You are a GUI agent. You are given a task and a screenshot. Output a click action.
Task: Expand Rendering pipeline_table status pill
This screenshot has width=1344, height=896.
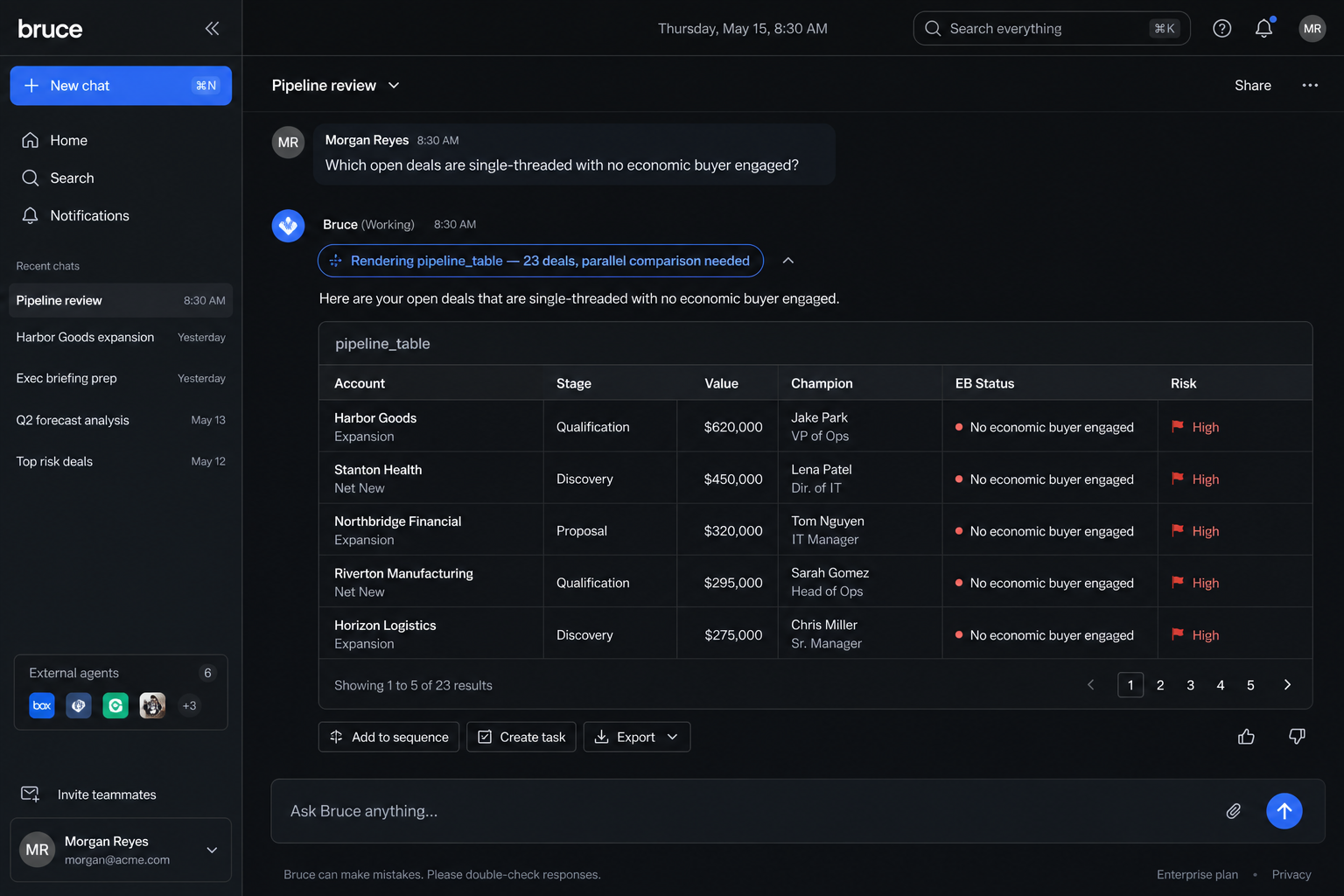point(541,261)
